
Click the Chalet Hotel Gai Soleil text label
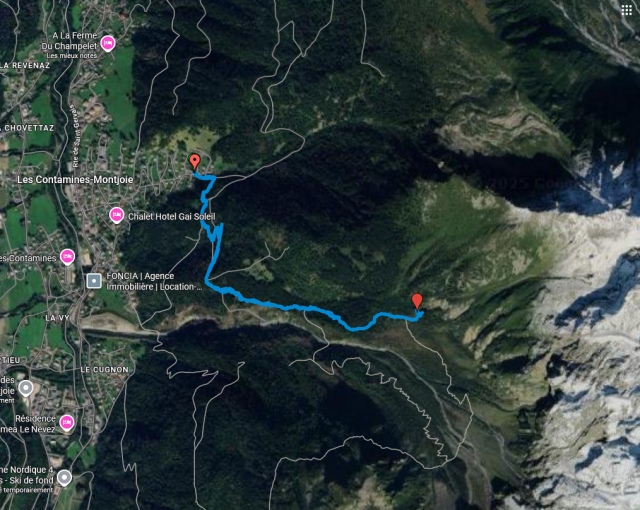[x=171, y=216]
